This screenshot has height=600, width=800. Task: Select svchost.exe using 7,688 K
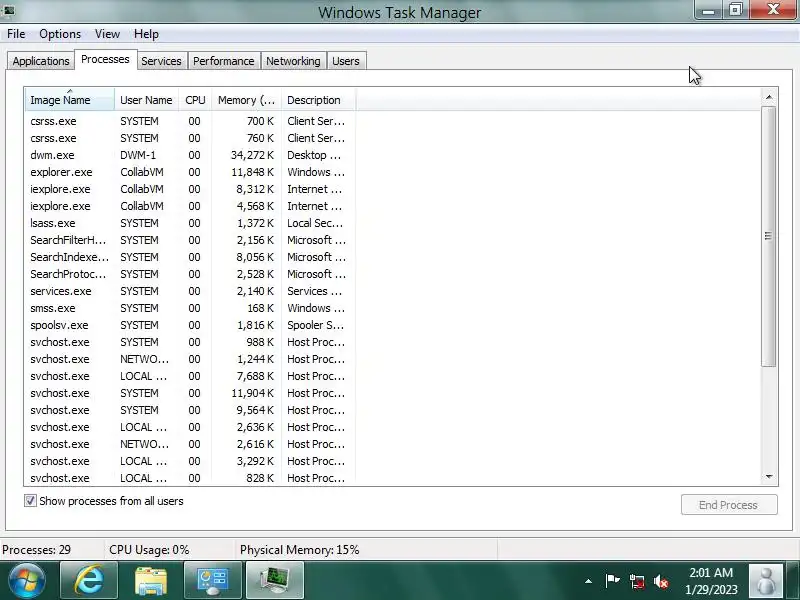point(190,376)
